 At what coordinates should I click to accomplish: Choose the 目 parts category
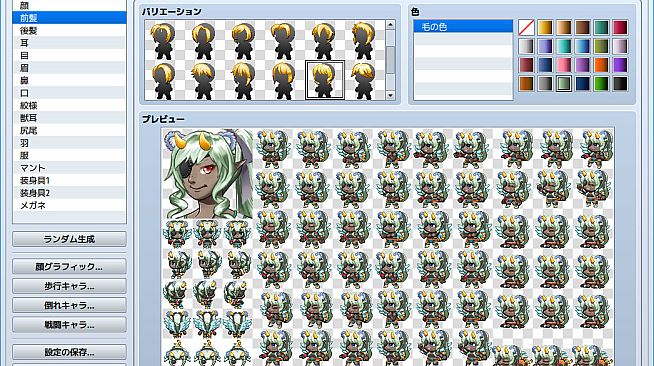(69, 55)
